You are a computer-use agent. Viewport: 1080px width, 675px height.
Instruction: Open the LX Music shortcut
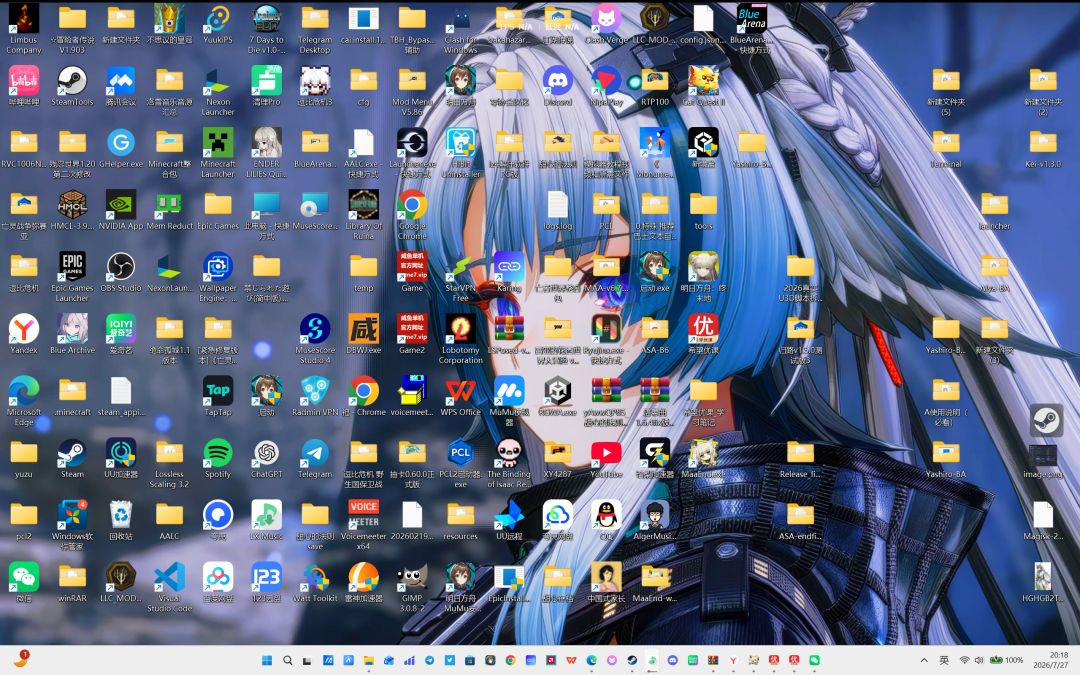click(267, 519)
